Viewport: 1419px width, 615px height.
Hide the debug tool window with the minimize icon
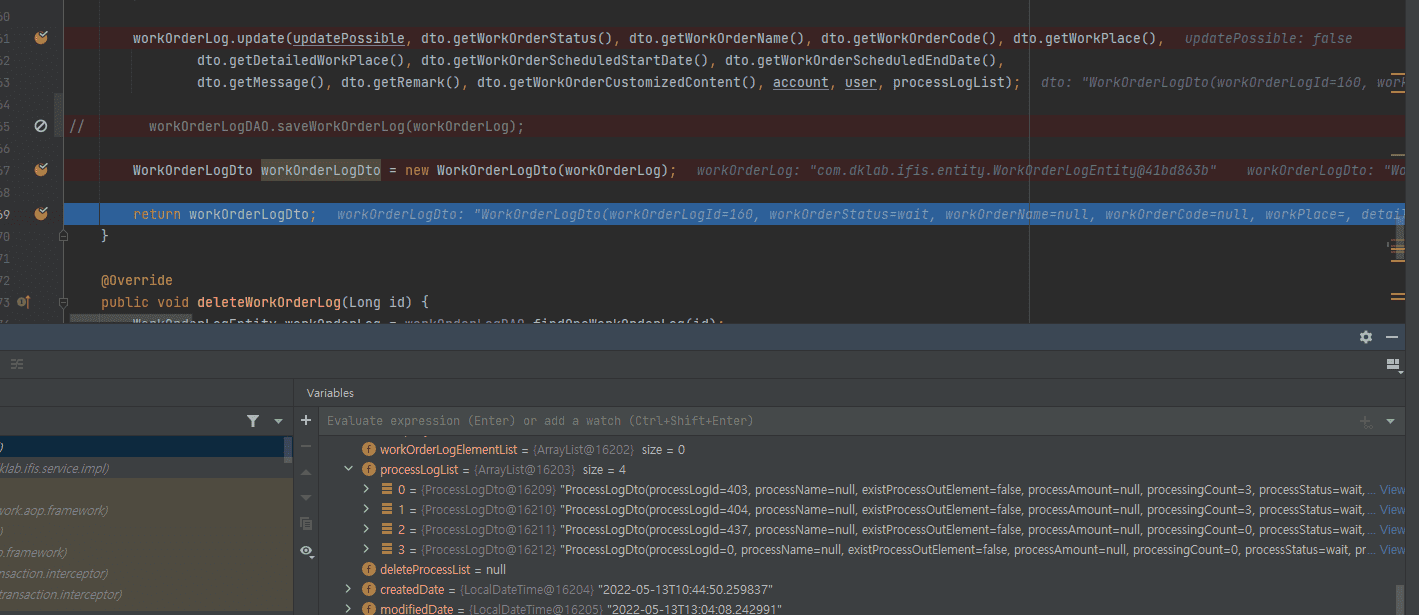[x=1391, y=338]
